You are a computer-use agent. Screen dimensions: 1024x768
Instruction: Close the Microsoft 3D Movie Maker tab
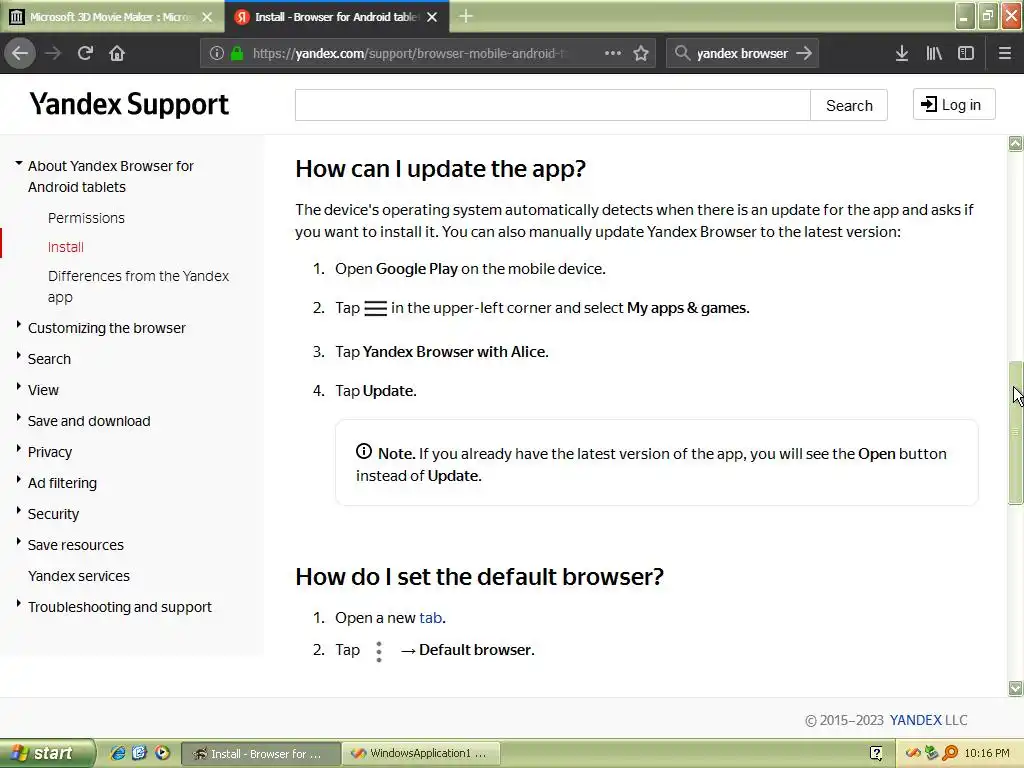pyautogui.click(x=207, y=17)
